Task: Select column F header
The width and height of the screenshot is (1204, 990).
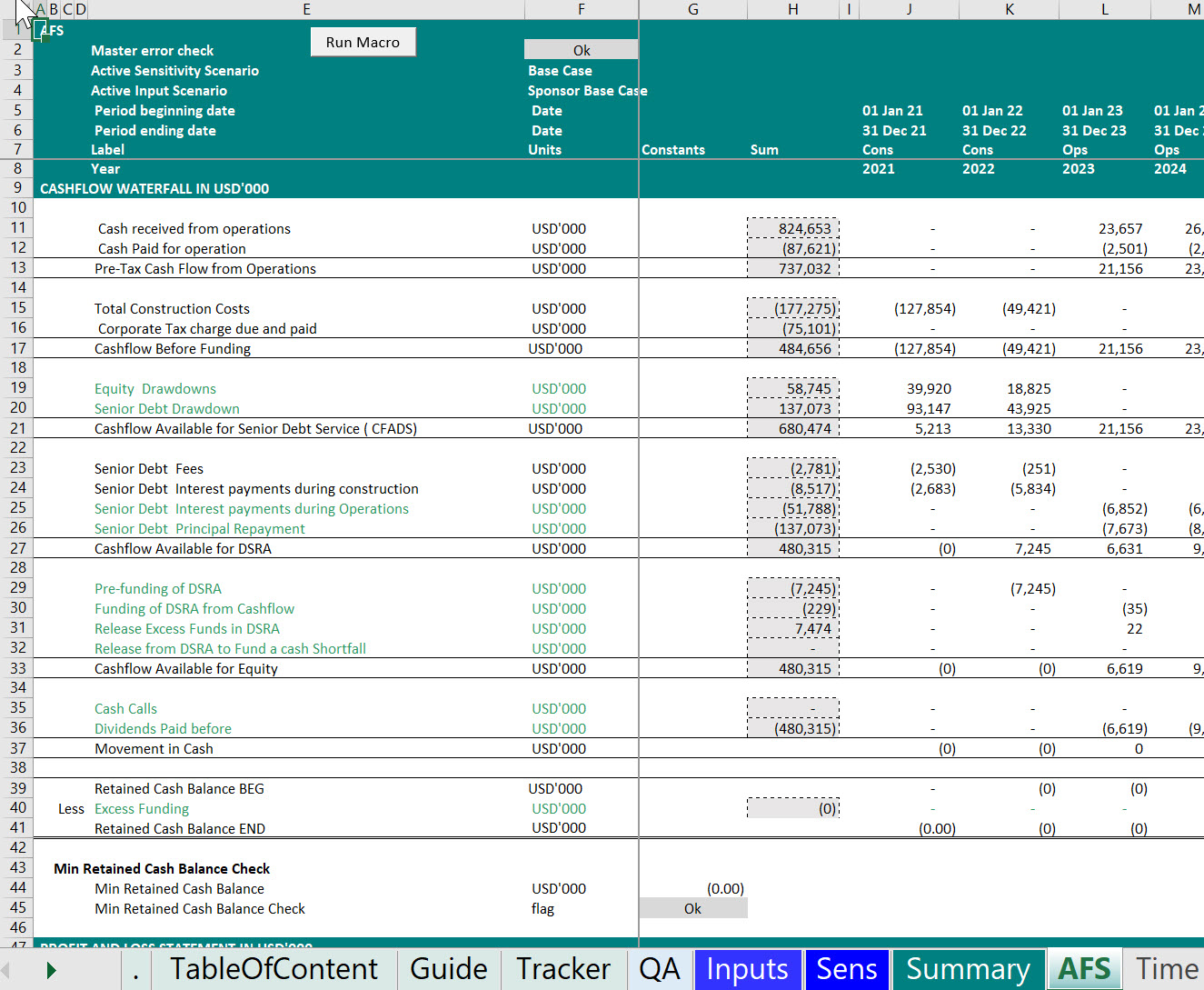Action: pyautogui.click(x=582, y=9)
